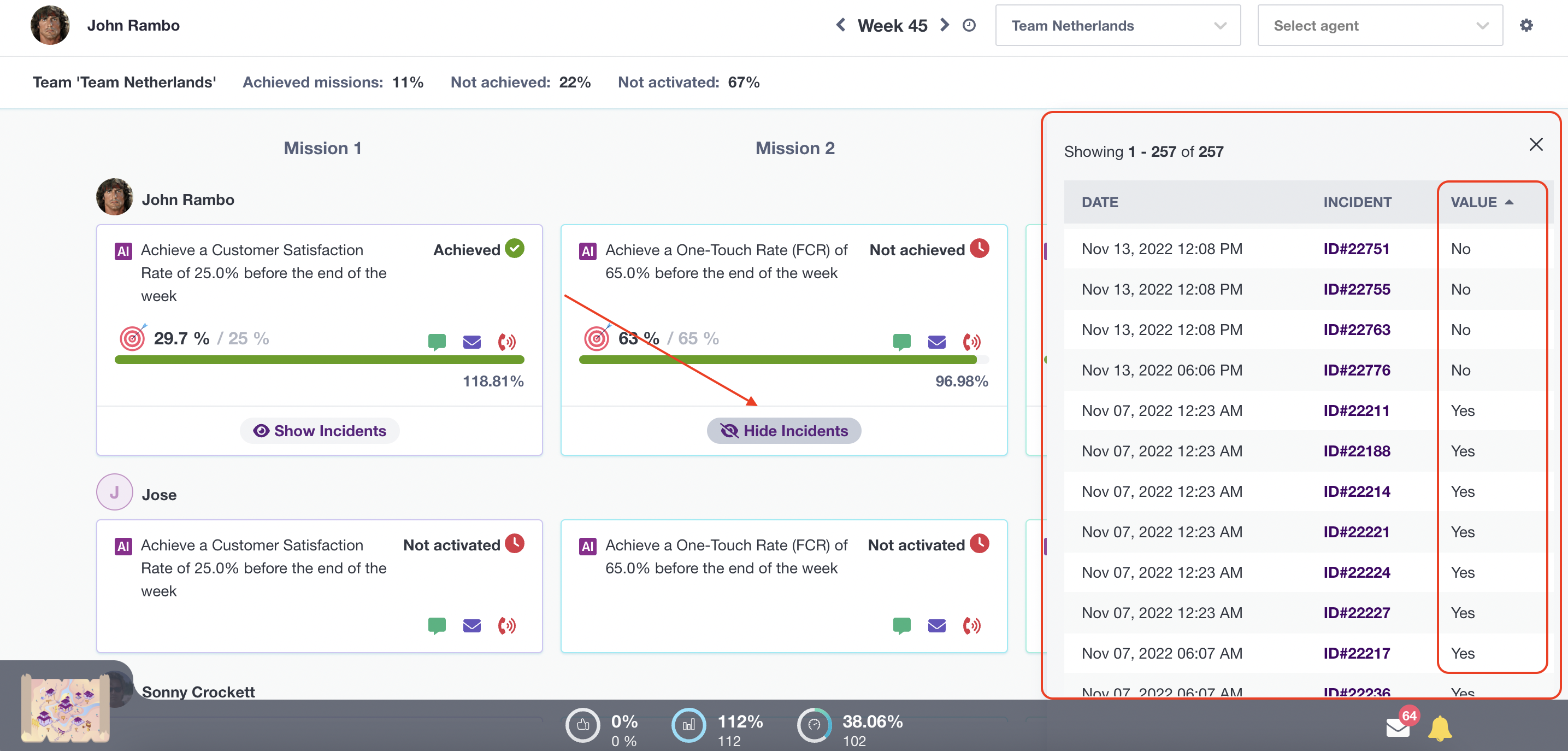Image resolution: width=1568 pixels, height=751 pixels.
Task: Show incidents for Customer Satisfaction mission
Action: [x=320, y=431]
